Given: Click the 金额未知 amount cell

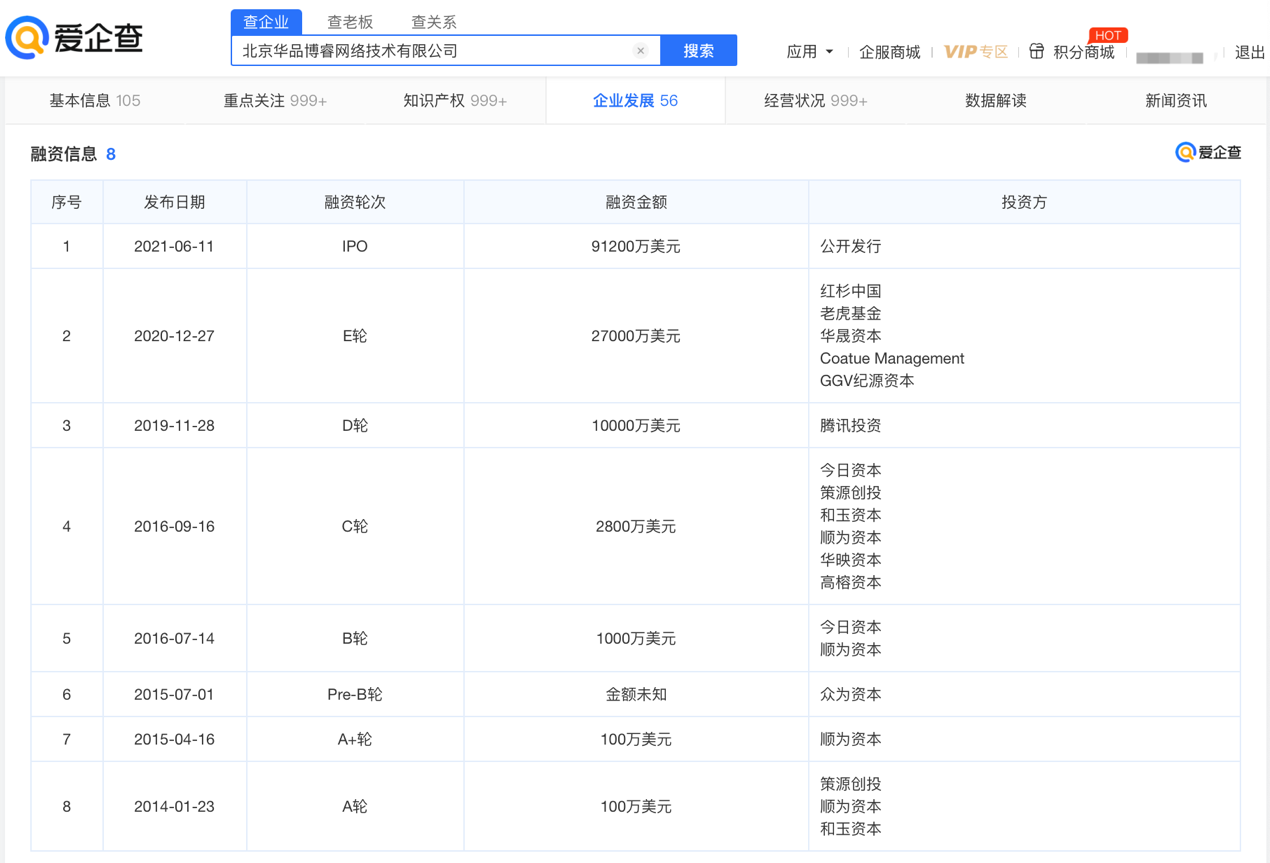Looking at the screenshot, I should coord(636,694).
